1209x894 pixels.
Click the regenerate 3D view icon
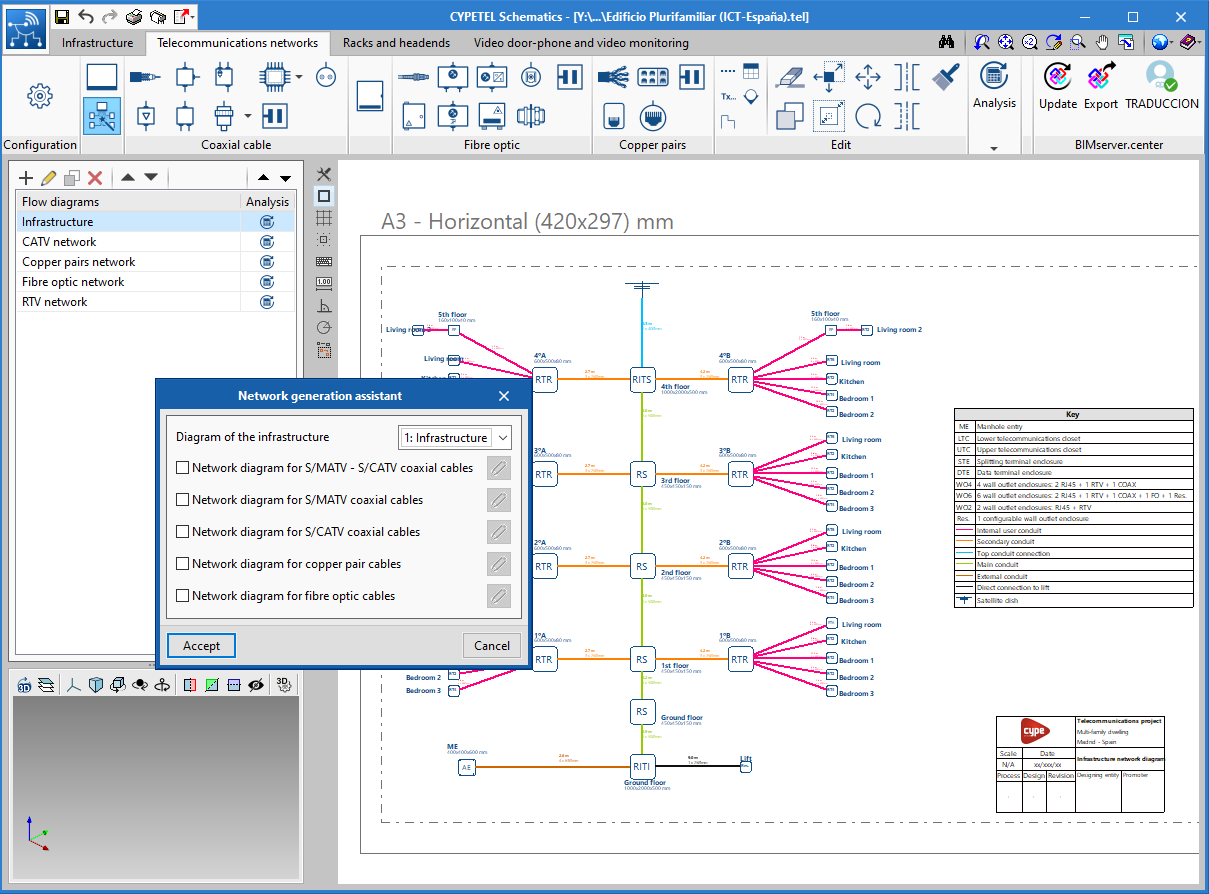[24, 685]
